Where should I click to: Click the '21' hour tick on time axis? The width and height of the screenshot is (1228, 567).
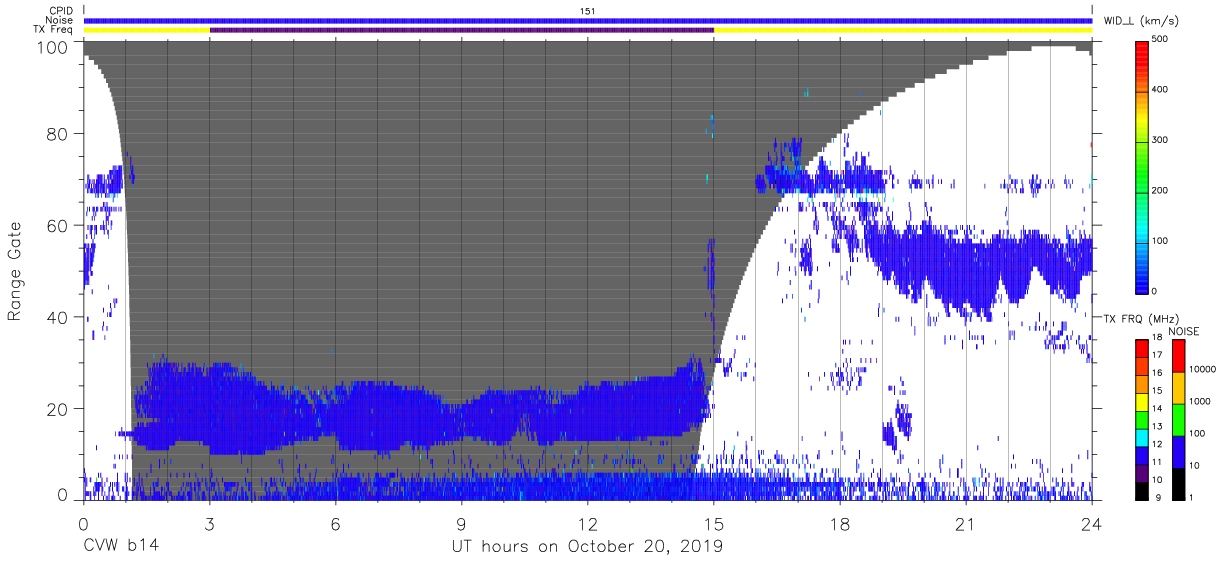[x=966, y=523]
